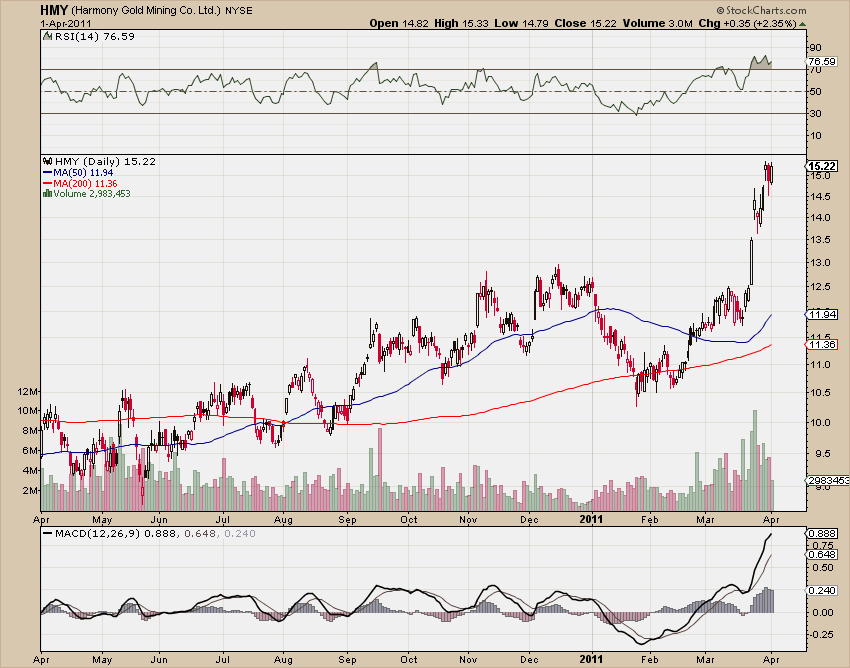
Task: Click the Volume 3.0M value in the header
Action: click(x=658, y=23)
